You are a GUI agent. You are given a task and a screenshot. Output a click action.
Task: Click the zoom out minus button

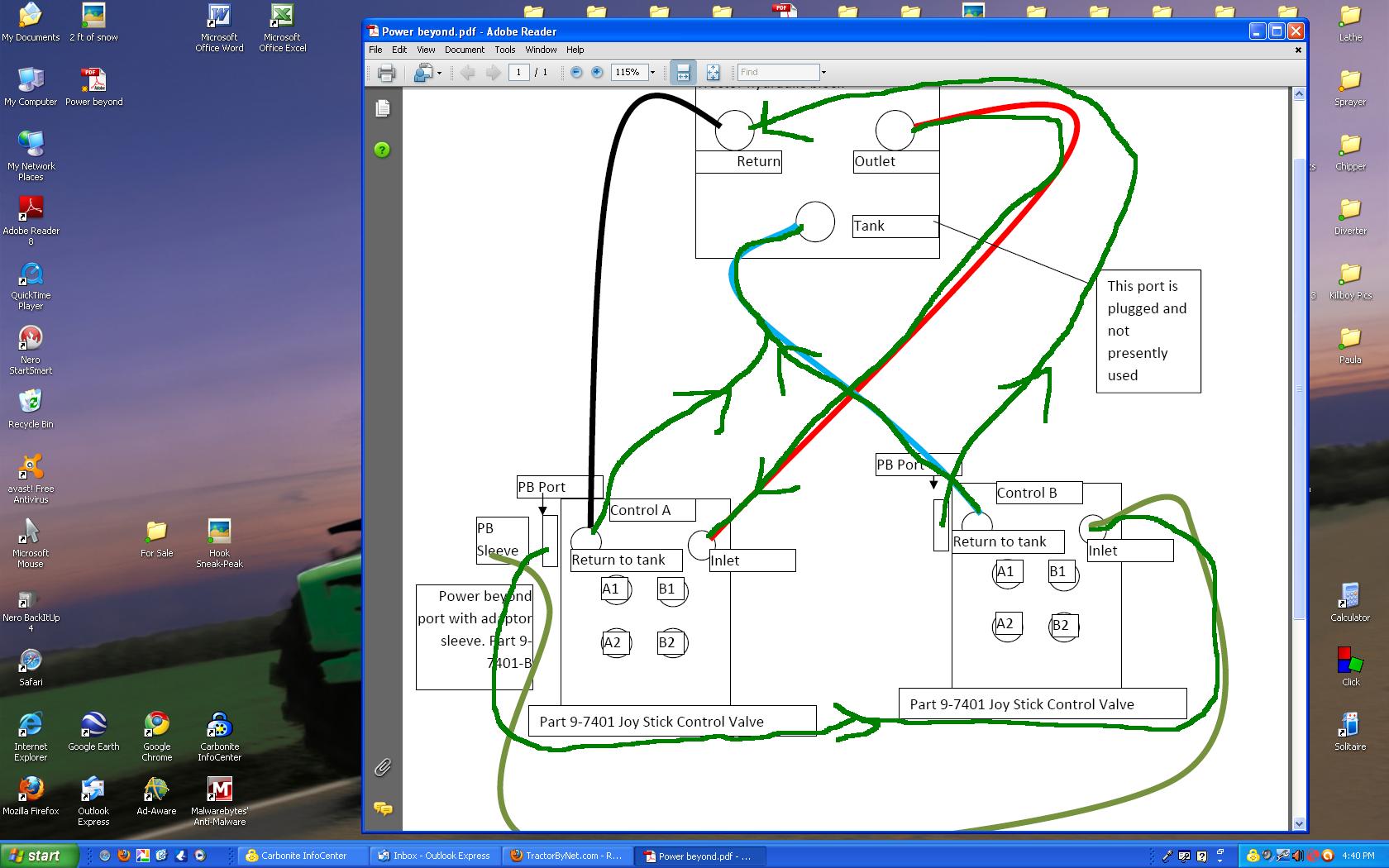point(576,73)
